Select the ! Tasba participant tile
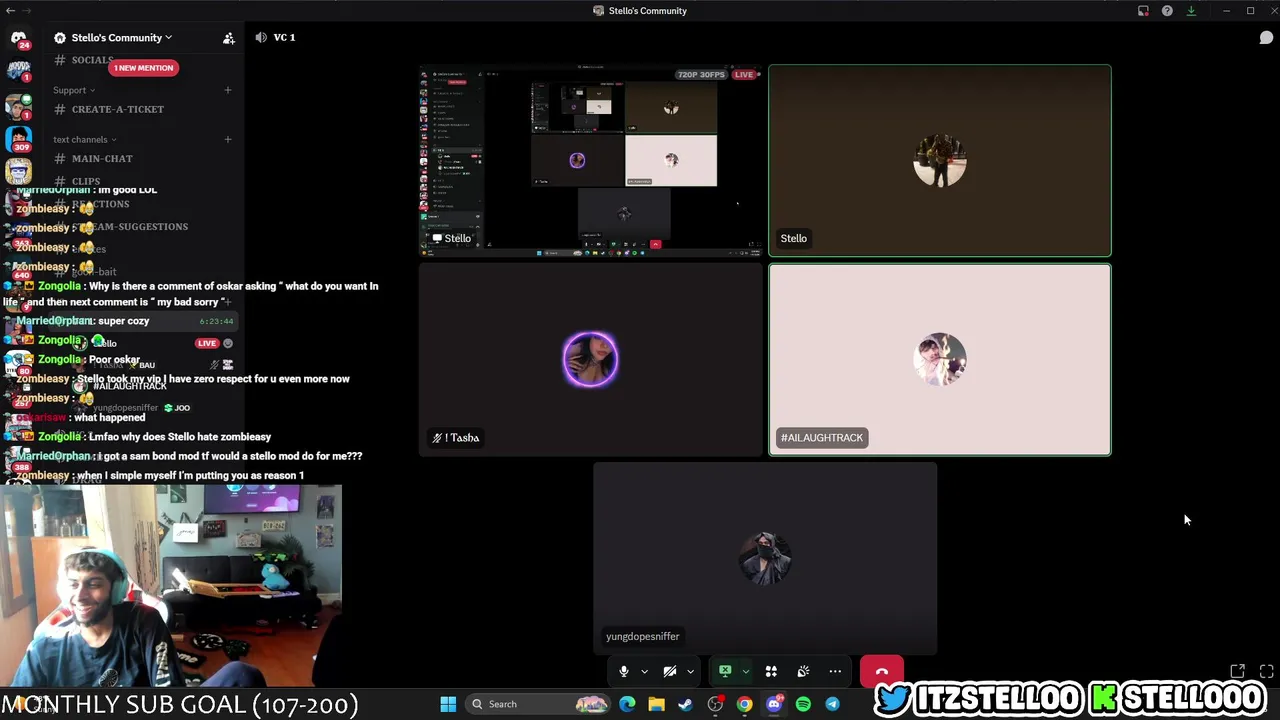 click(590, 359)
